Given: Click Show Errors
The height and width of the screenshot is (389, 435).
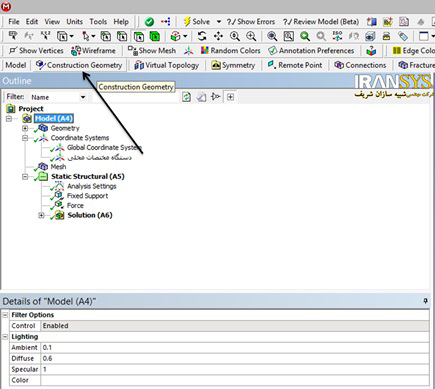Looking at the screenshot, I should (251, 22).
